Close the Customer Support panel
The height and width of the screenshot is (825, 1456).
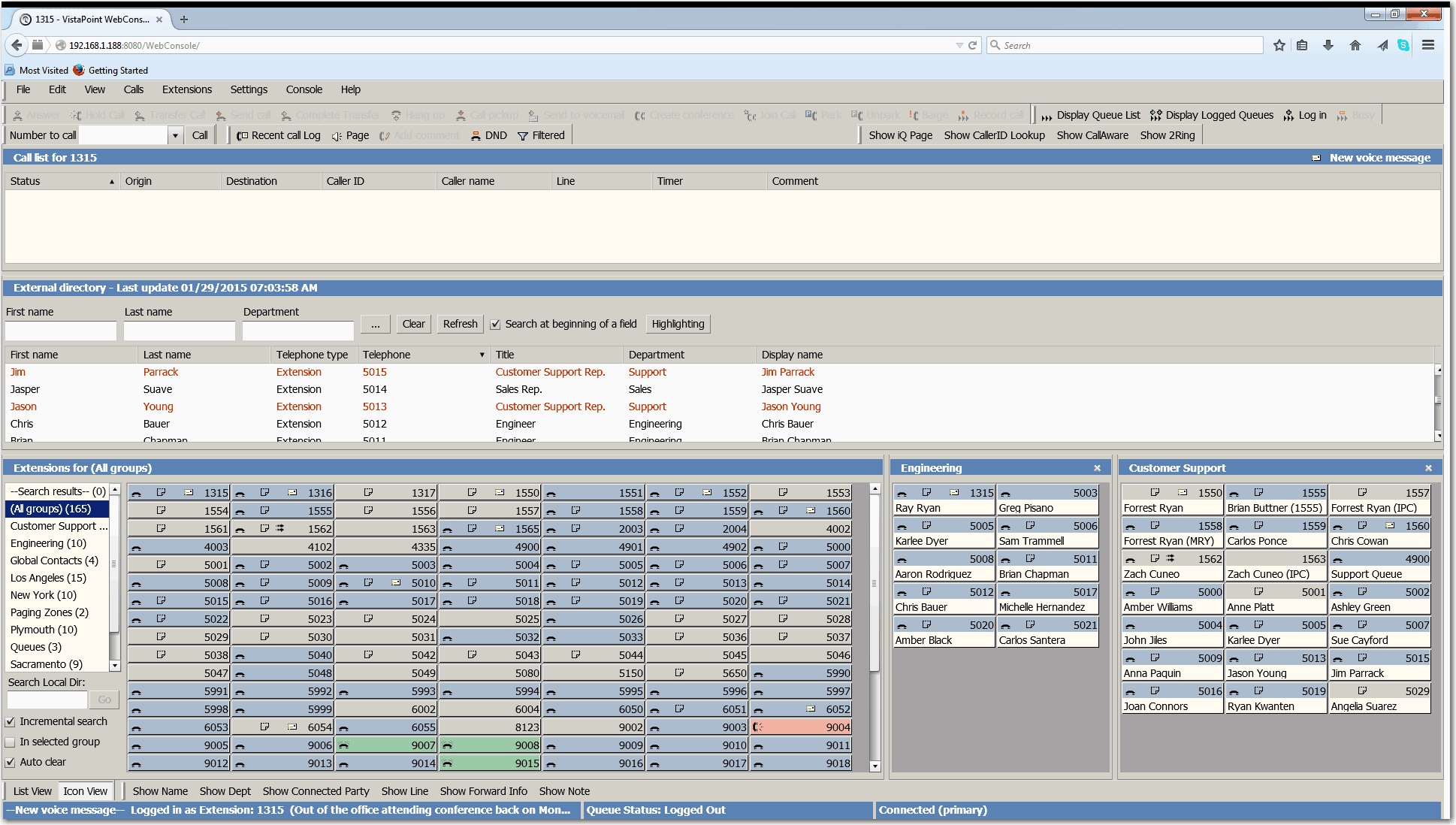tap(1428, 468)
